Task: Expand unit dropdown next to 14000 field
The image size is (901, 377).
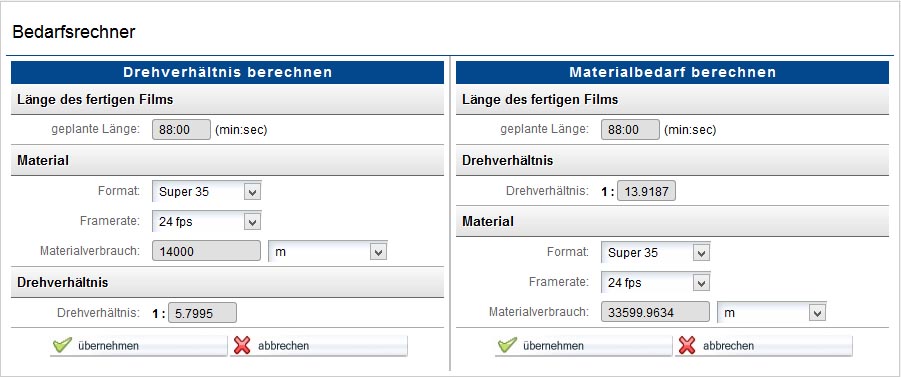Action: pos(328,251)
